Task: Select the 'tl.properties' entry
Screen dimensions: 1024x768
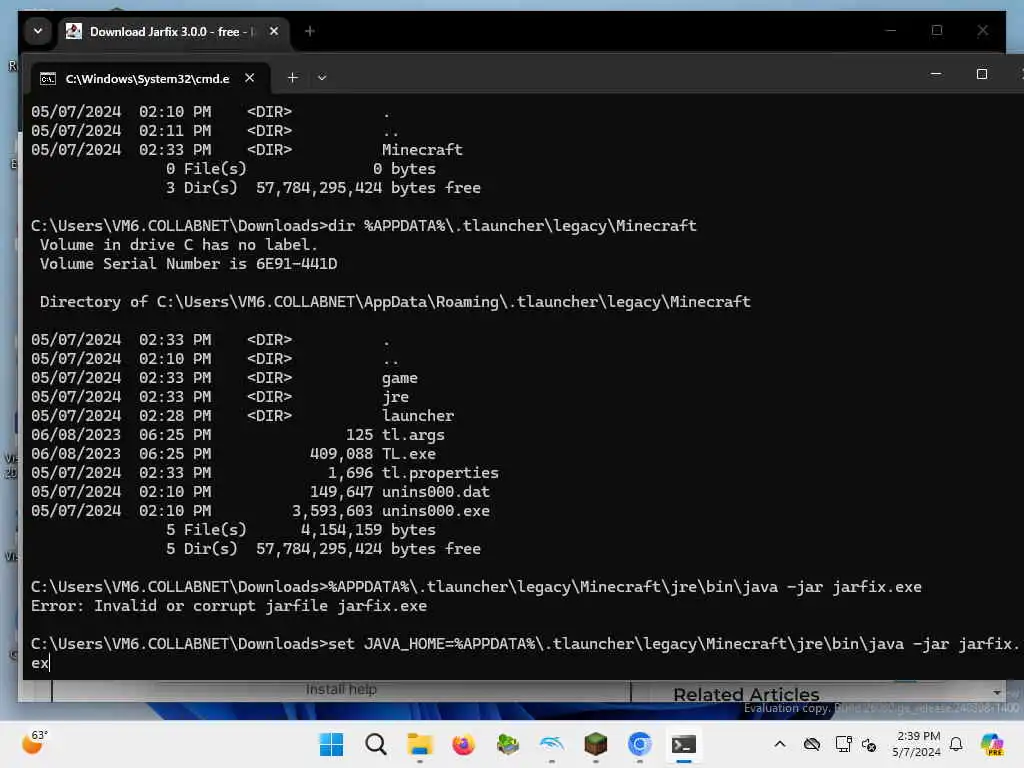Action: (440, 473)
